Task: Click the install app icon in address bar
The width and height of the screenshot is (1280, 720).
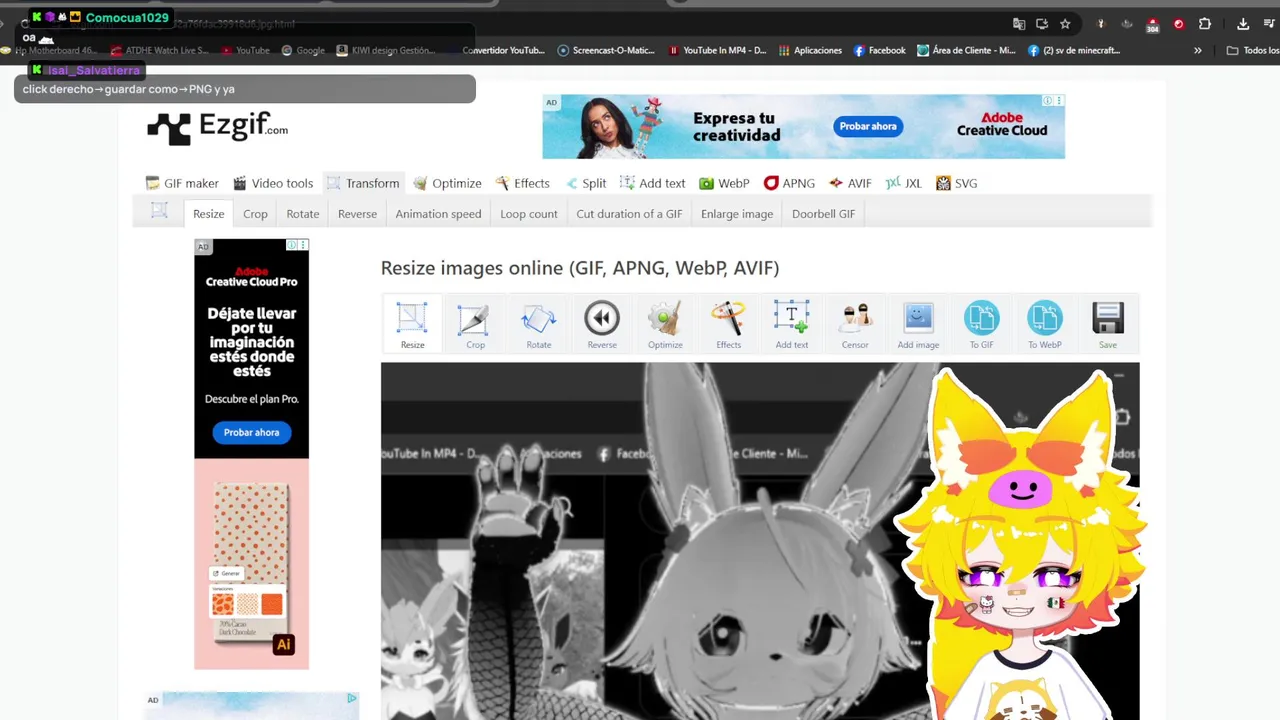Action: click(x=1042, y=24)
